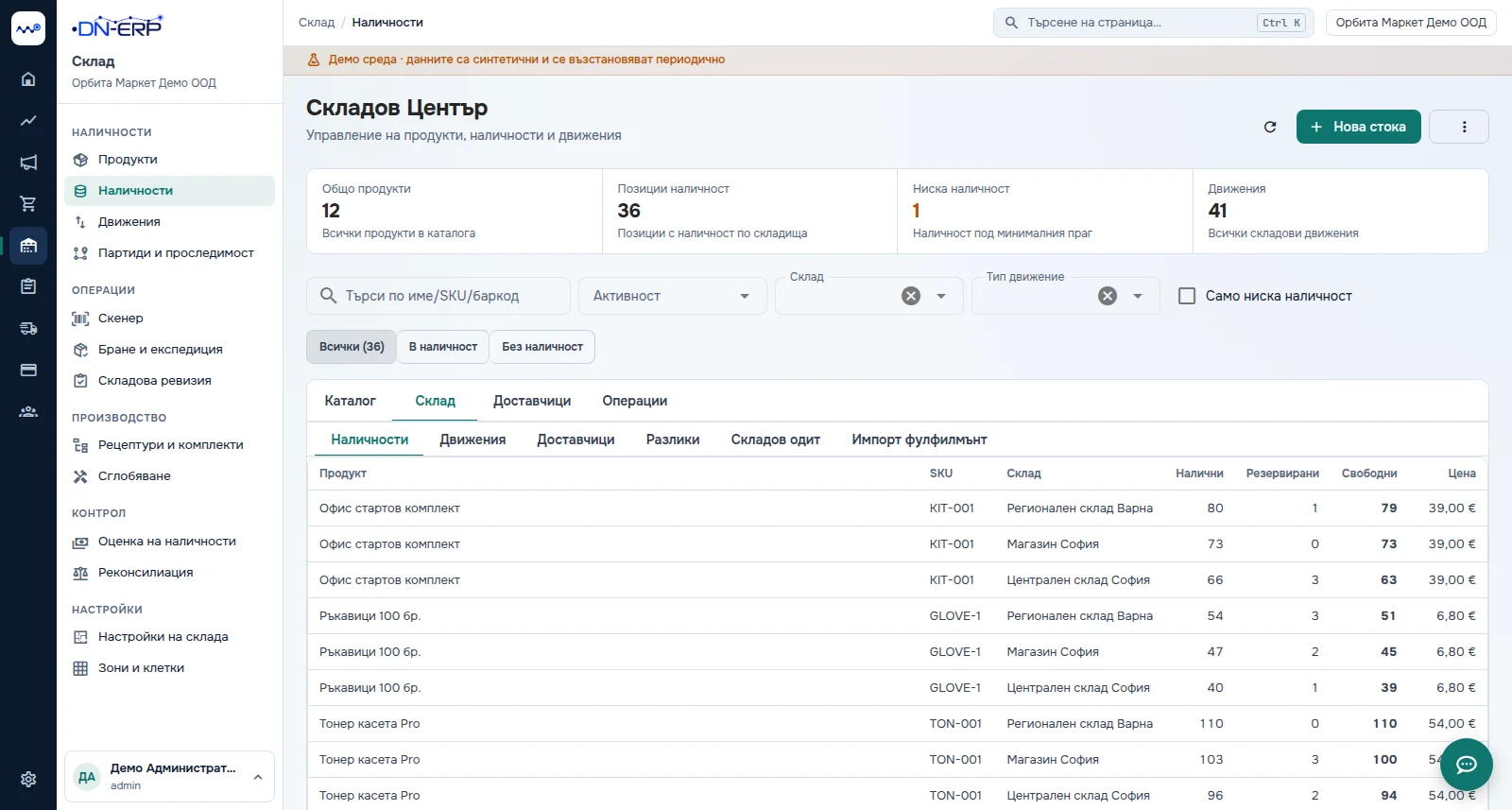Clear the Склад filter selection
The width and height of the screenshot is (1512, 810).
click(x=911, y=296)
